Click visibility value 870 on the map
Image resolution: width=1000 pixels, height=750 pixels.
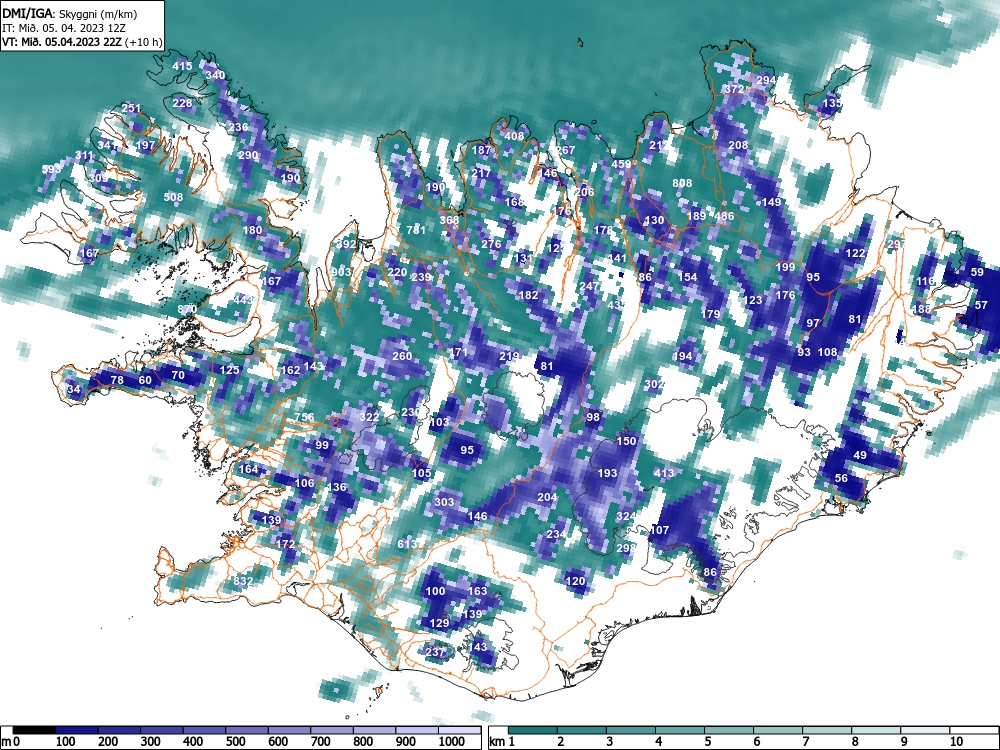[188, 309]
